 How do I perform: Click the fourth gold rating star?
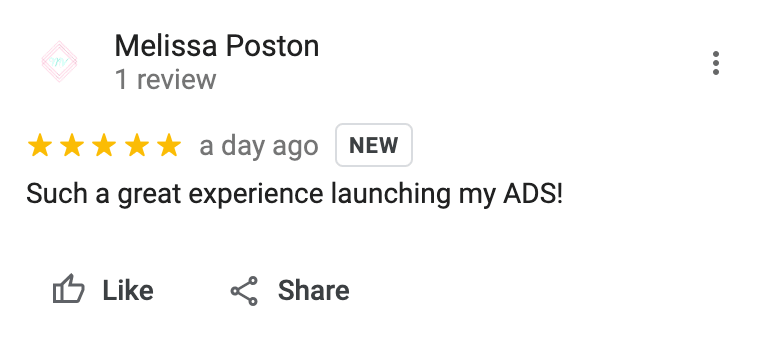point(137,146)
